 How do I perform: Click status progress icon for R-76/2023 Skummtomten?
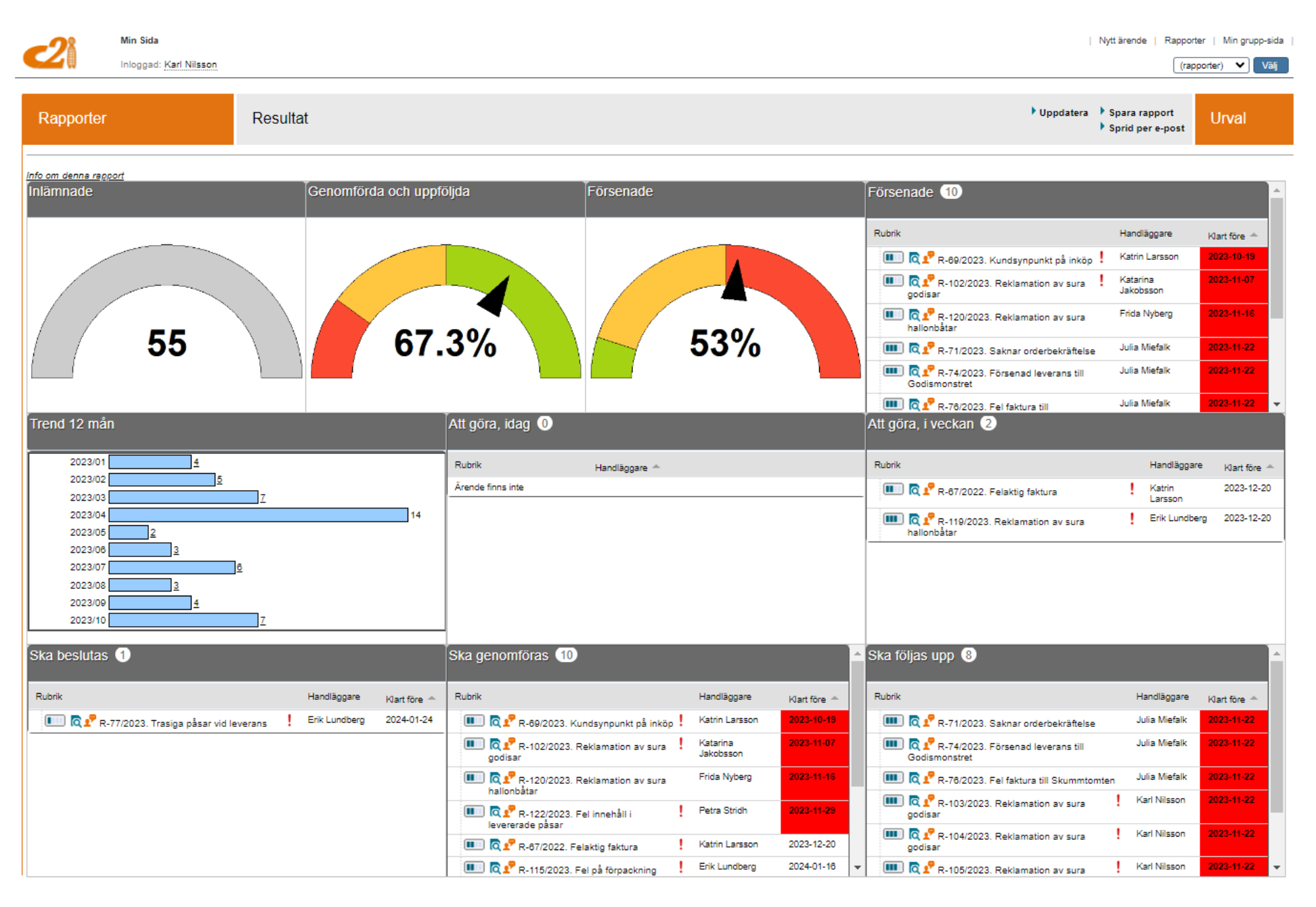click(893, 777)
